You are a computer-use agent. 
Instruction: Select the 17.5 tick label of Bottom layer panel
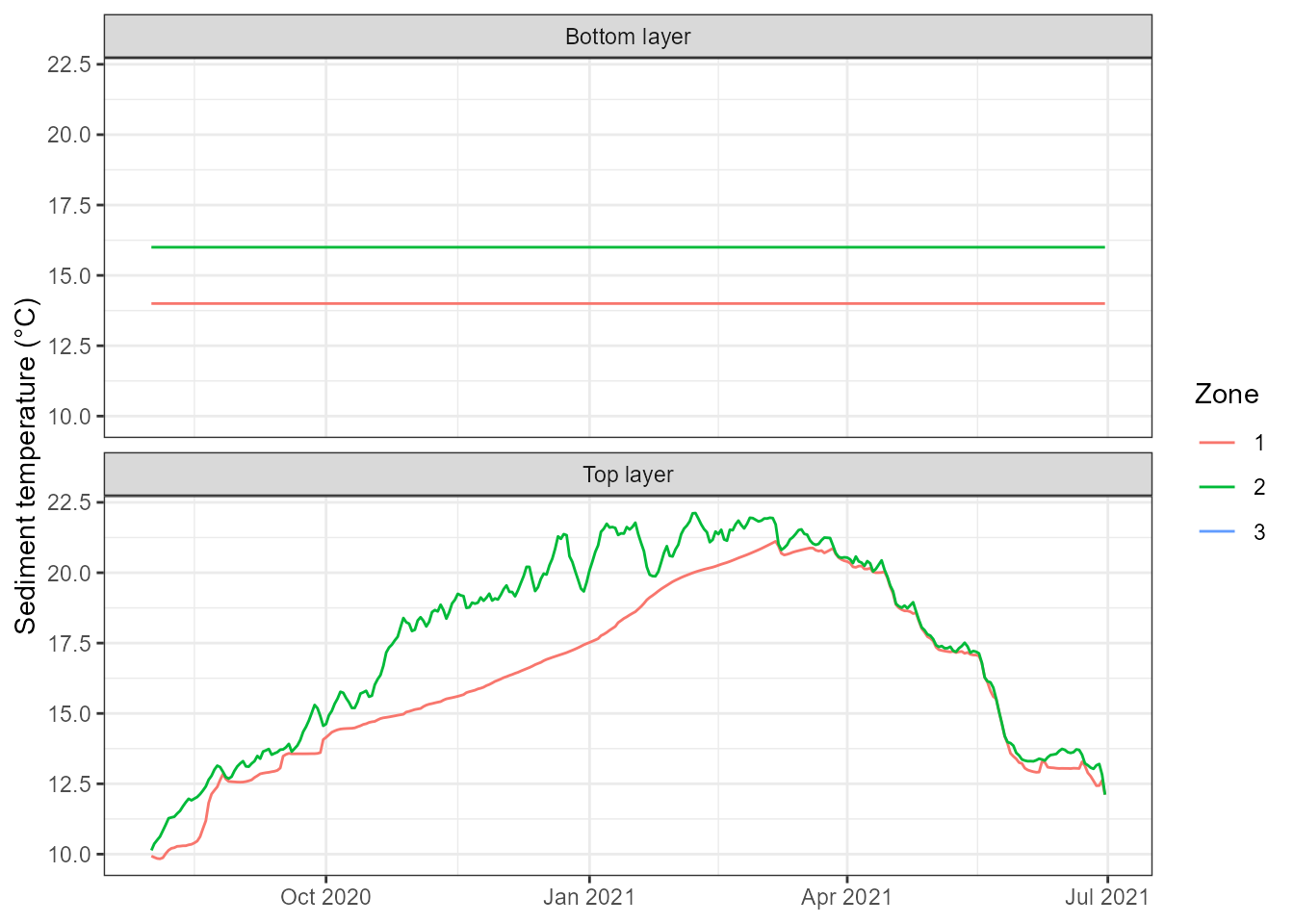tap(69, 205)
